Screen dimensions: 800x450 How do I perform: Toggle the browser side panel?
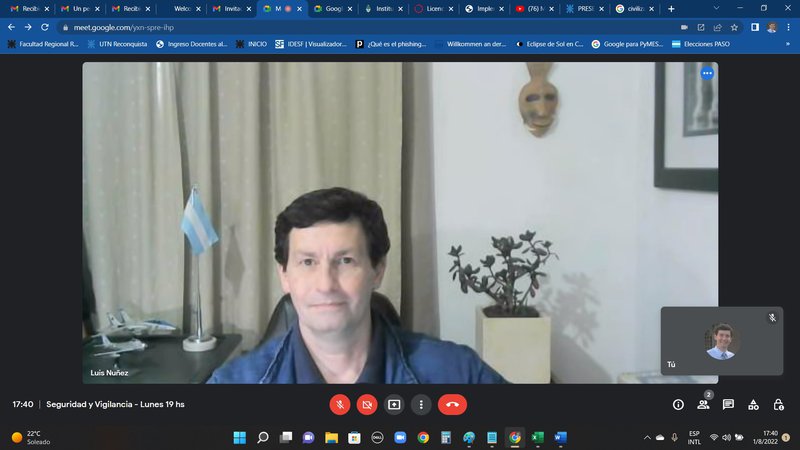tap(755, 28)
